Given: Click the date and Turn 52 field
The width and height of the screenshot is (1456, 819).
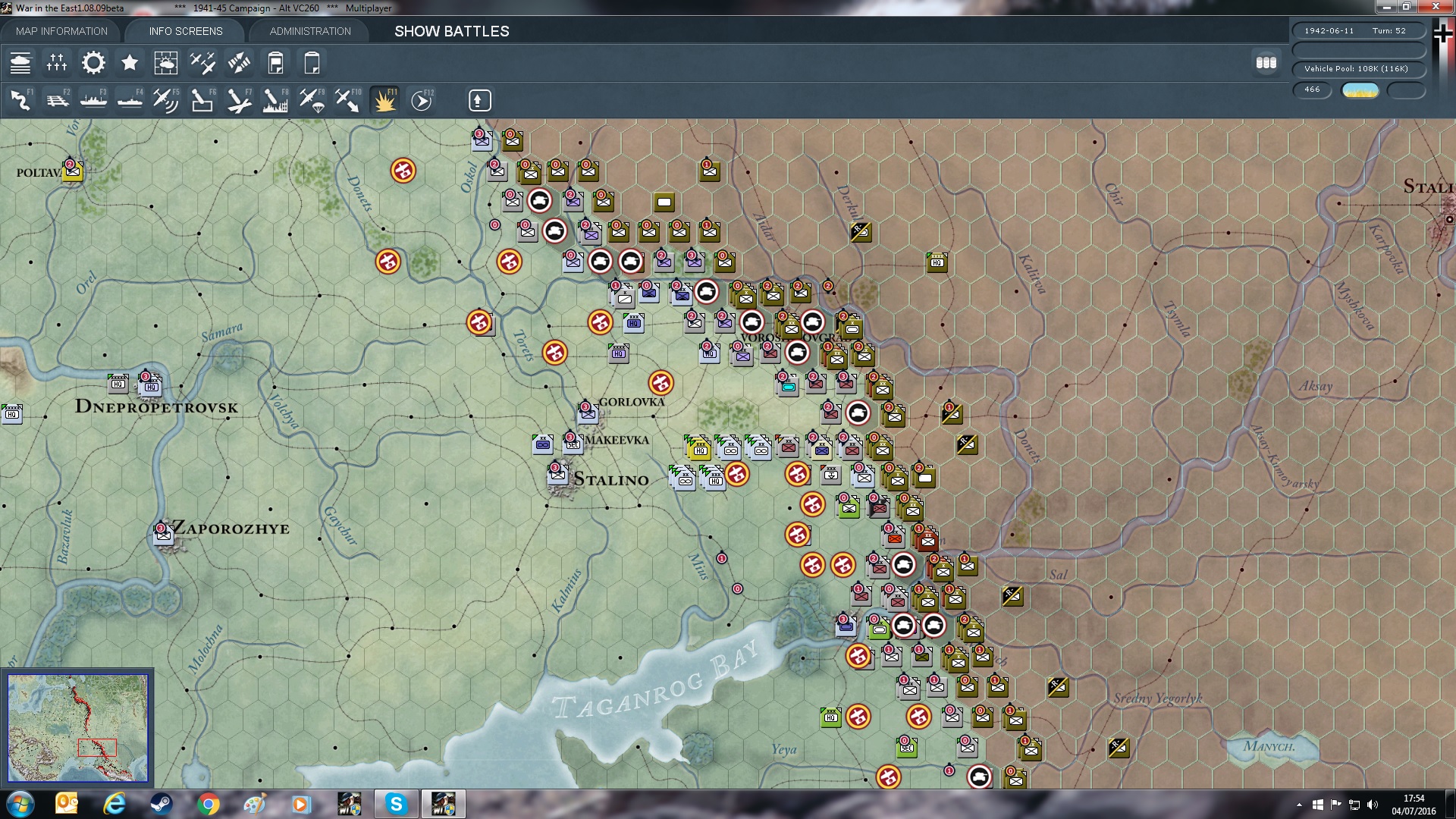Looking at the screenshot, I should 1358,31.
